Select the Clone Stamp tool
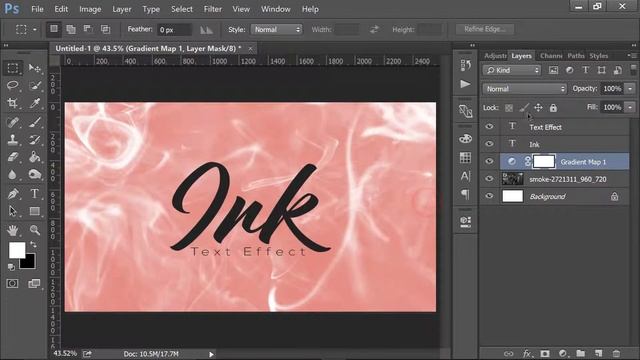The image size is (640, 360). coord(13,140)
